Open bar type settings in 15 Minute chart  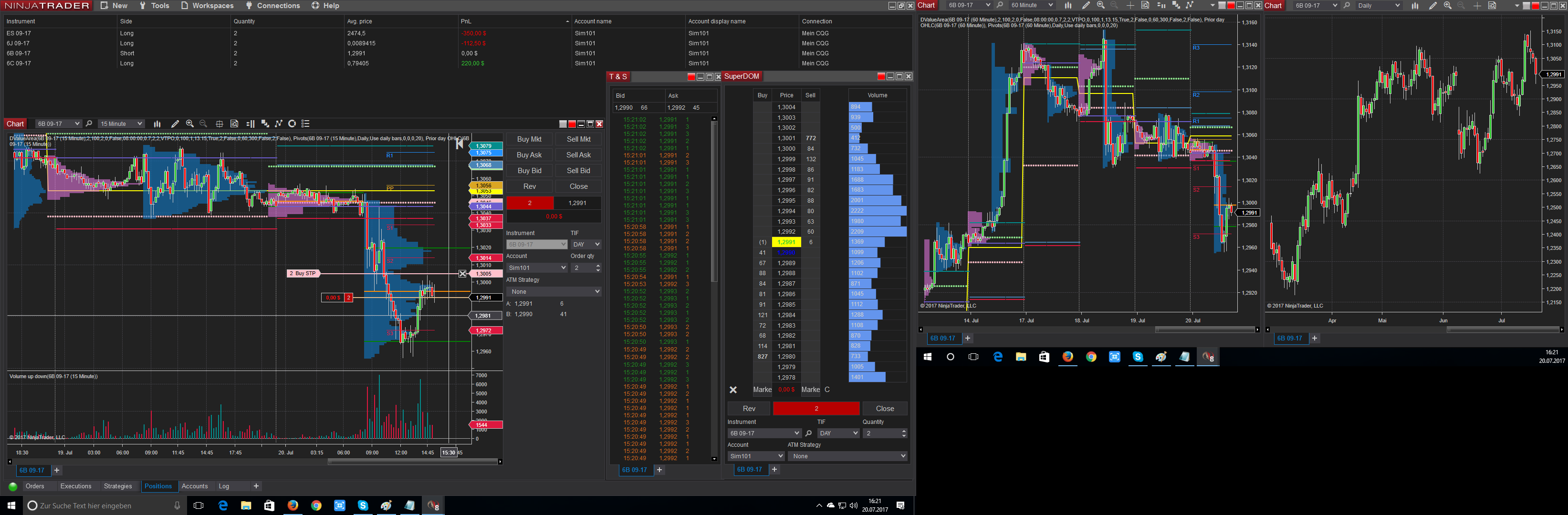click(x=157, y=124)
